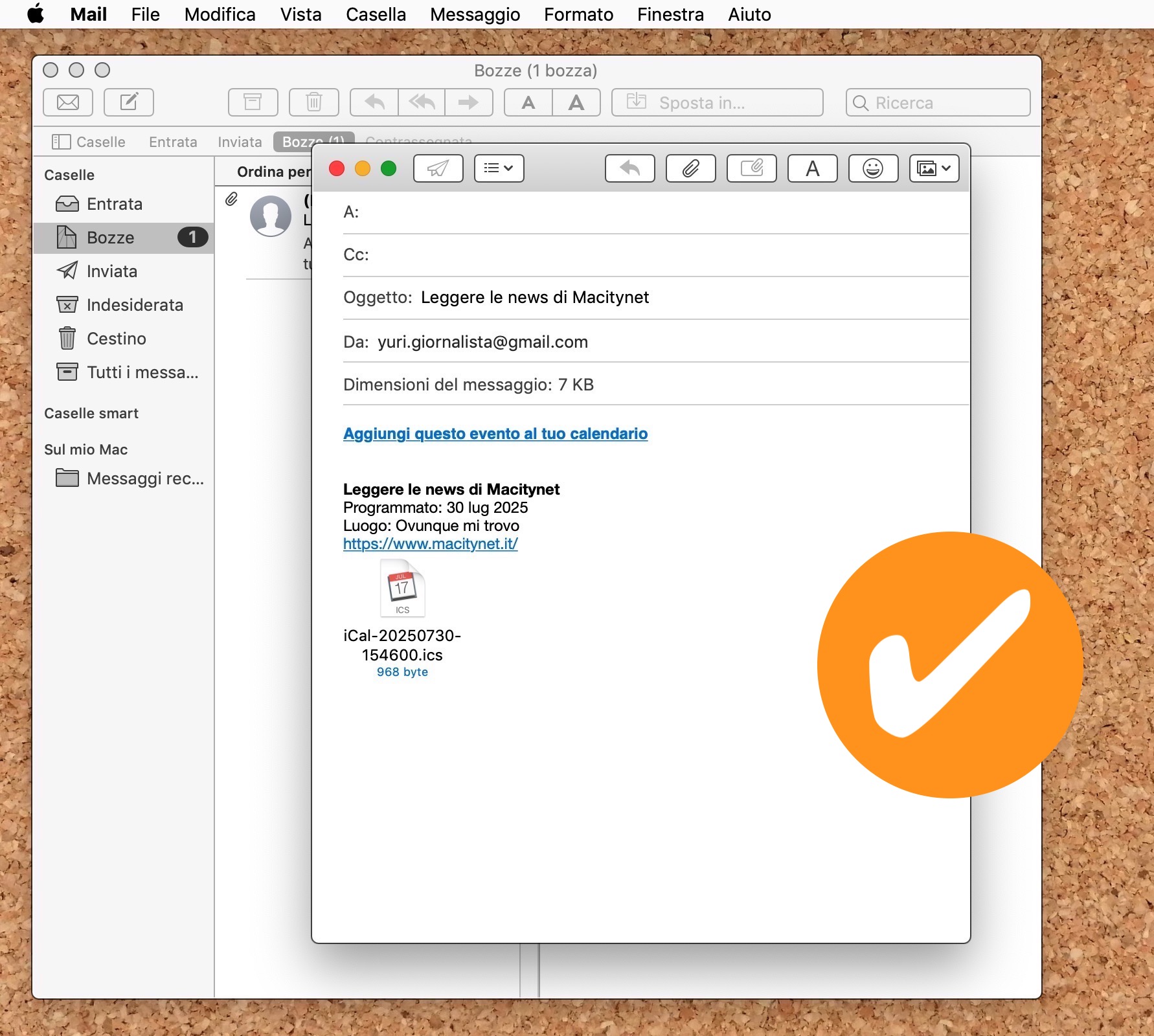Reply all in main window toolbar
This screenshot has height=1036, width=1154.
[x=422, y=102]
